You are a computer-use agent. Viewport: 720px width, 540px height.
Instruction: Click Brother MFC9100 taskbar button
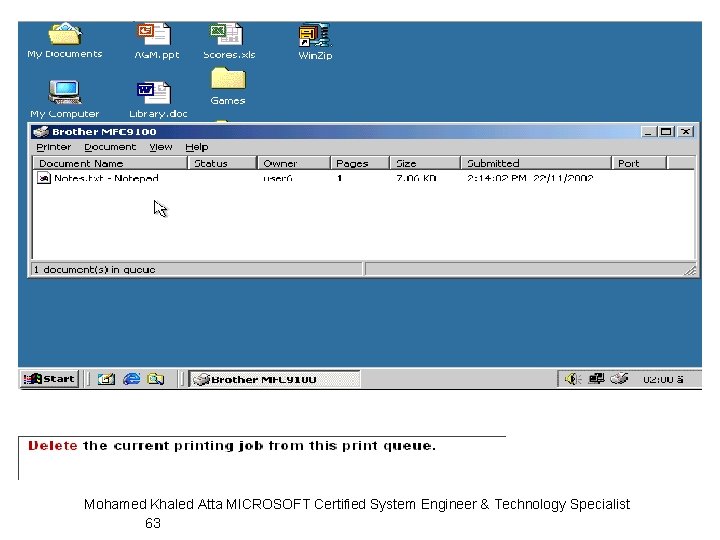pyautogui.click(x=274, y=379)
